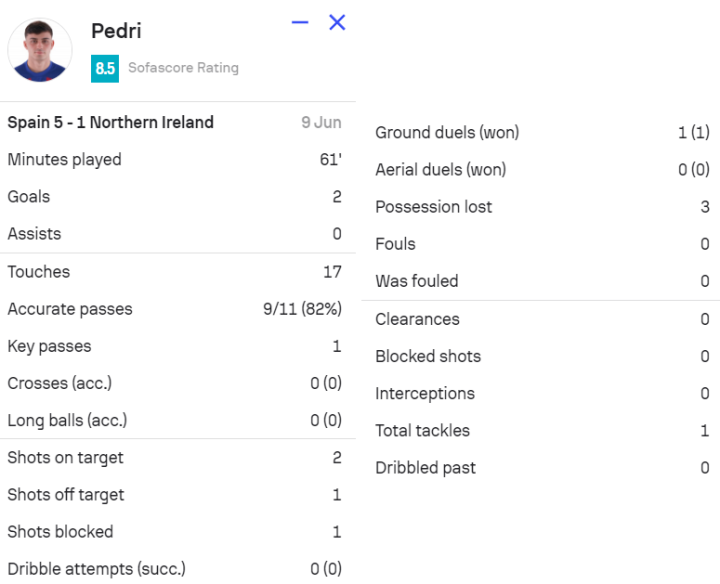The image size is (720, 584).
Task: Select the 9 Jun match date
Action: tap(321, 122)
